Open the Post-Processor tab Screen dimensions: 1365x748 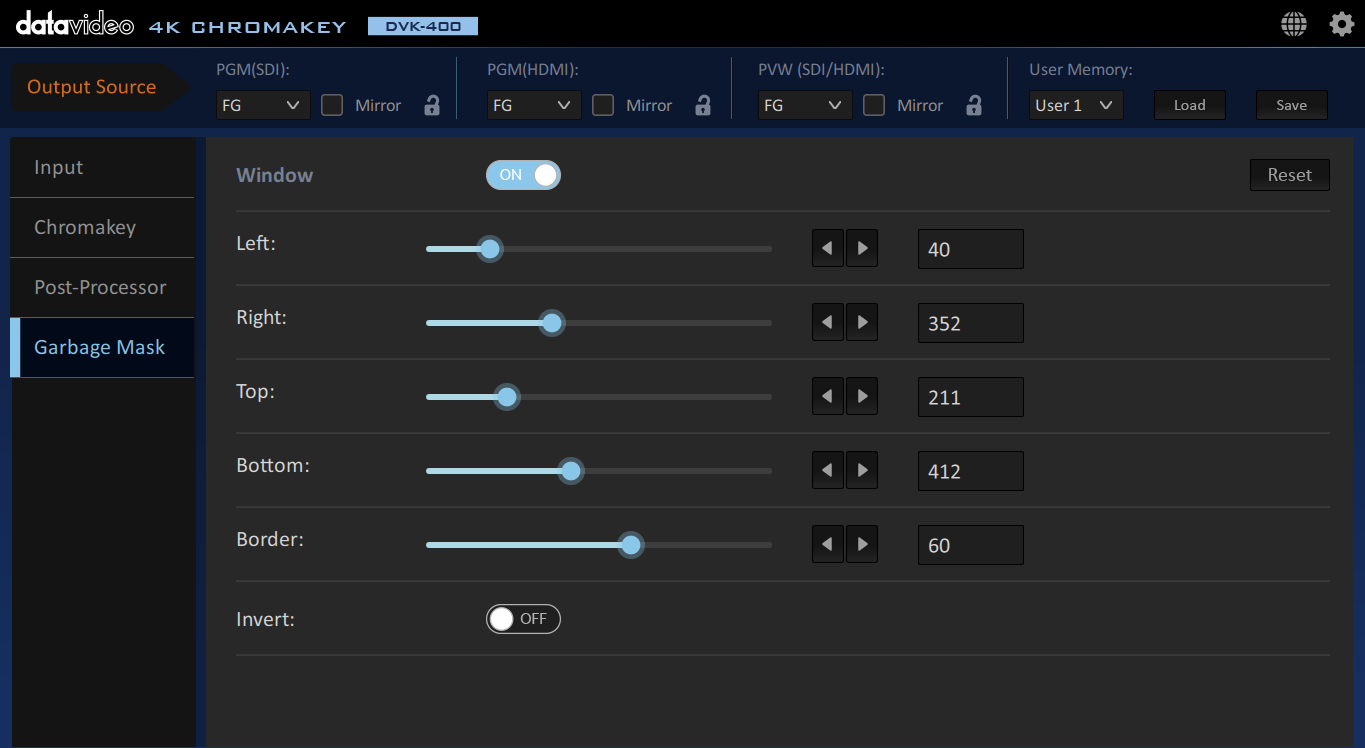pos(102,288)
